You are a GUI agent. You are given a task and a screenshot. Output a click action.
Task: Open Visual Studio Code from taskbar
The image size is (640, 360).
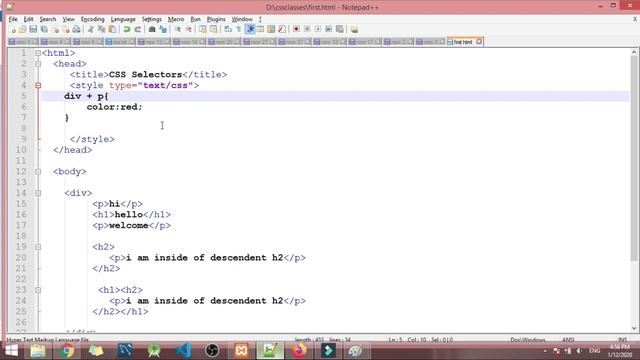183,351
